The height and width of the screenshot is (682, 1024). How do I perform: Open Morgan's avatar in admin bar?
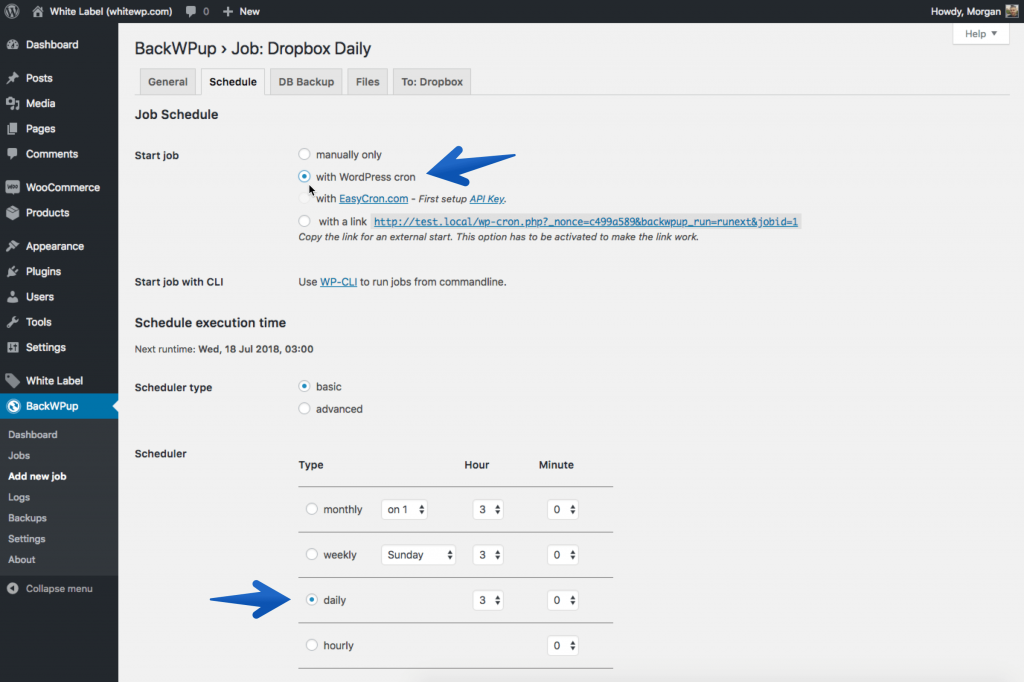click(1012, 11)
